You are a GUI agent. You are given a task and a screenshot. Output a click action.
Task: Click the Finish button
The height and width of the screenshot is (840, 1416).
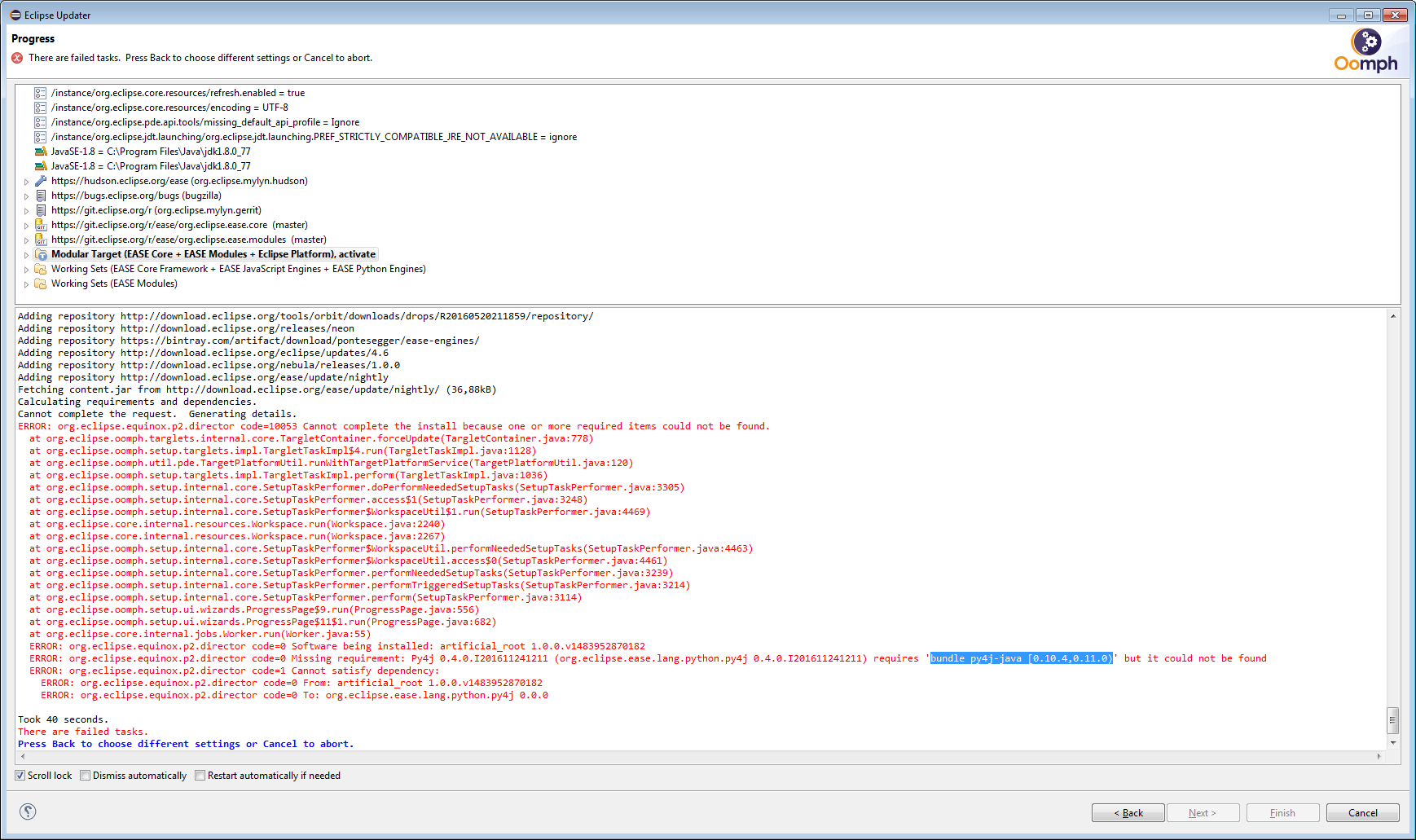point(1282,813)
